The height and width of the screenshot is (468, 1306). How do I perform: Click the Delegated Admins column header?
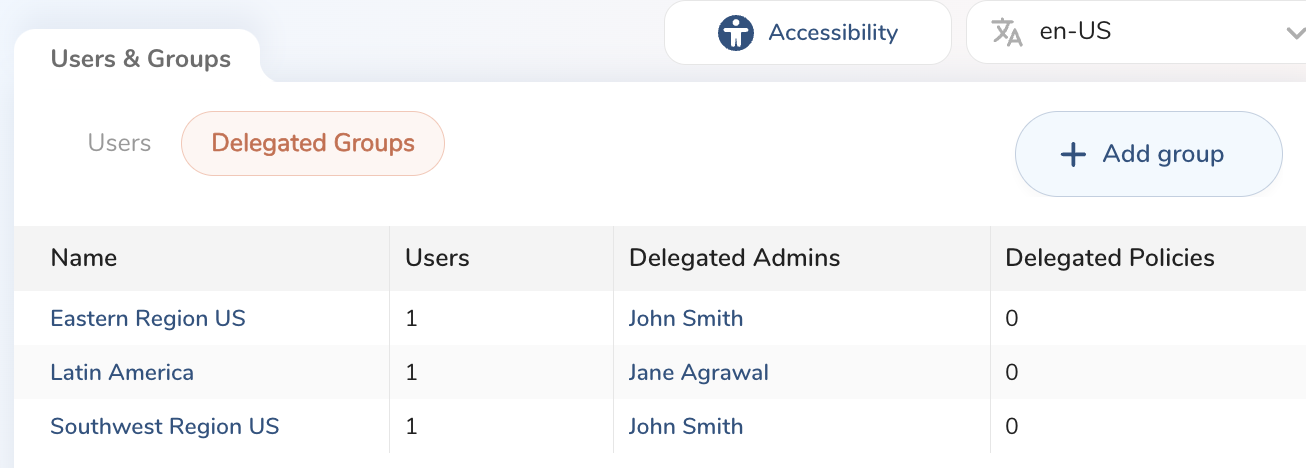[735, 258]
